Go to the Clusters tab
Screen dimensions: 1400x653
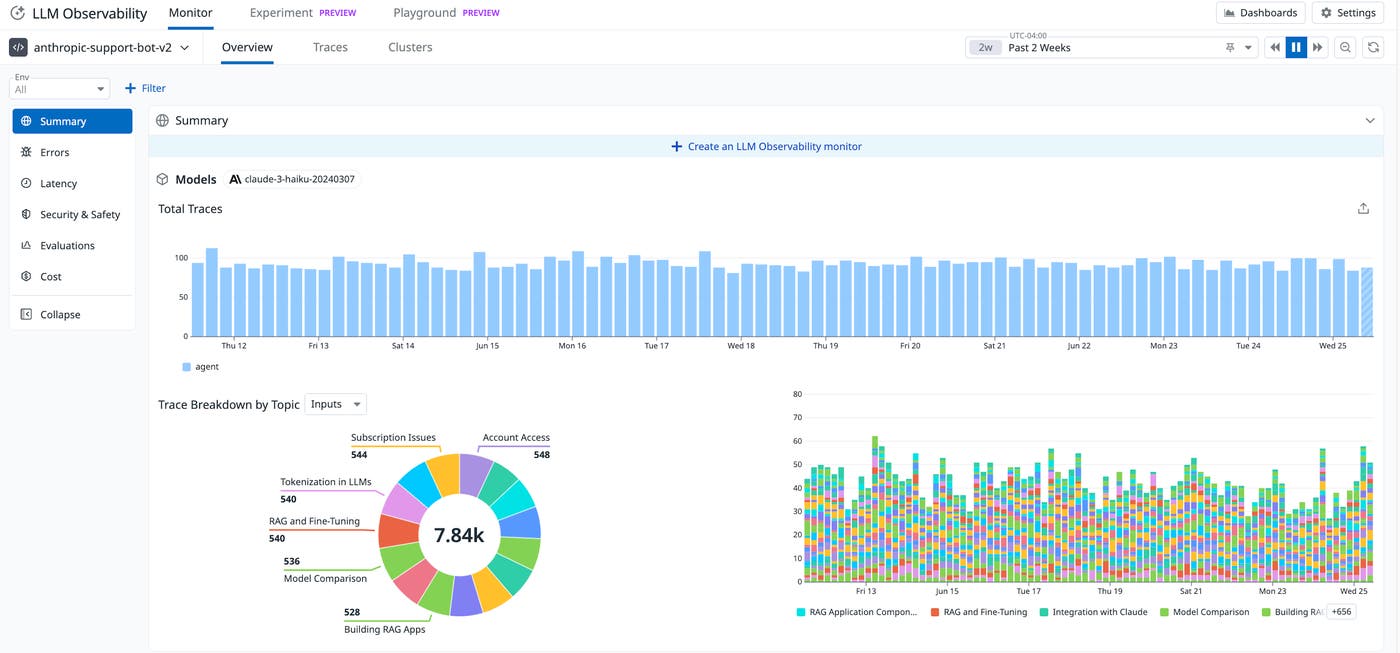coord(410,47)
